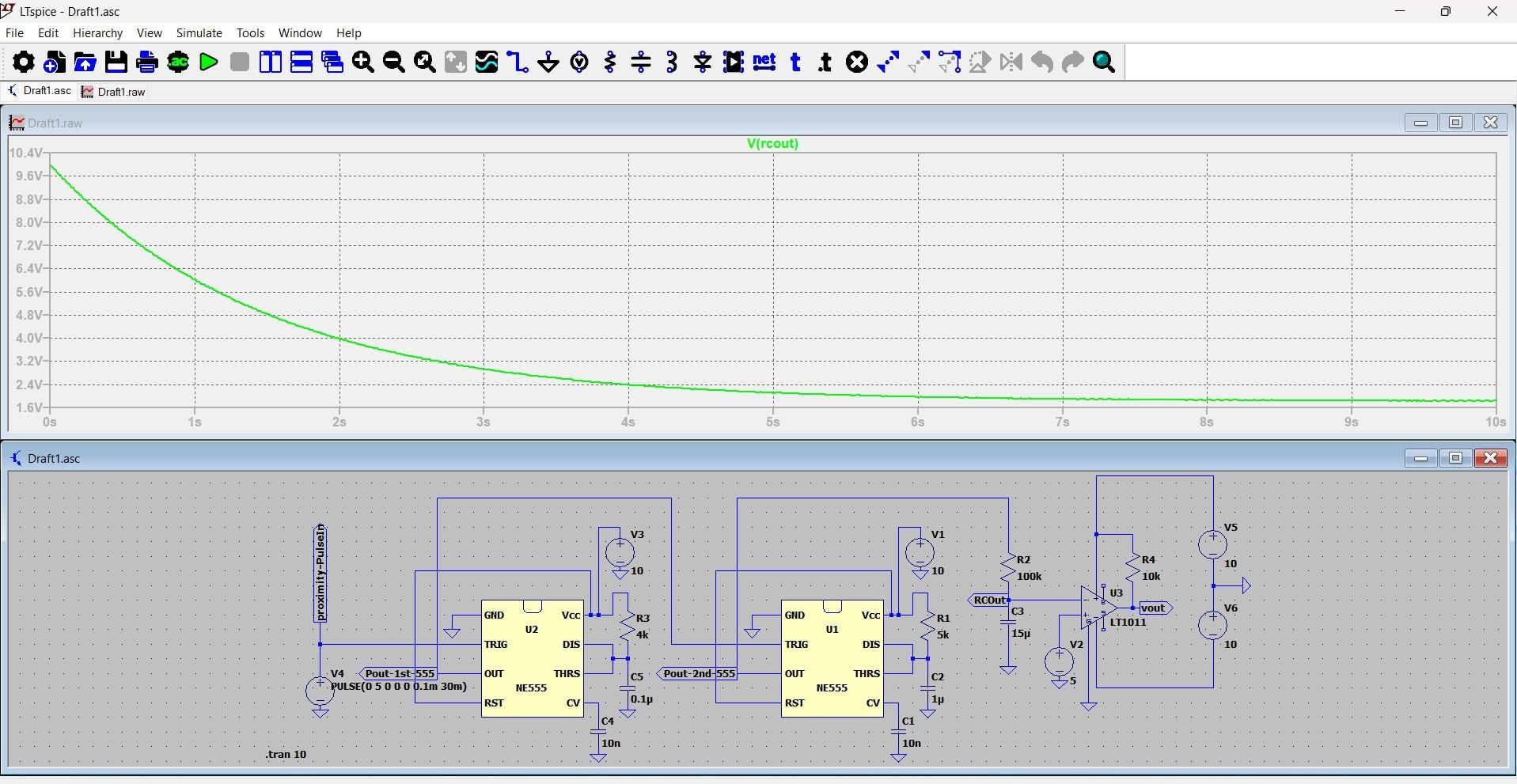The image size is (1517, 784).
Task: Open the Tools menu
Action: pos(250,33)
